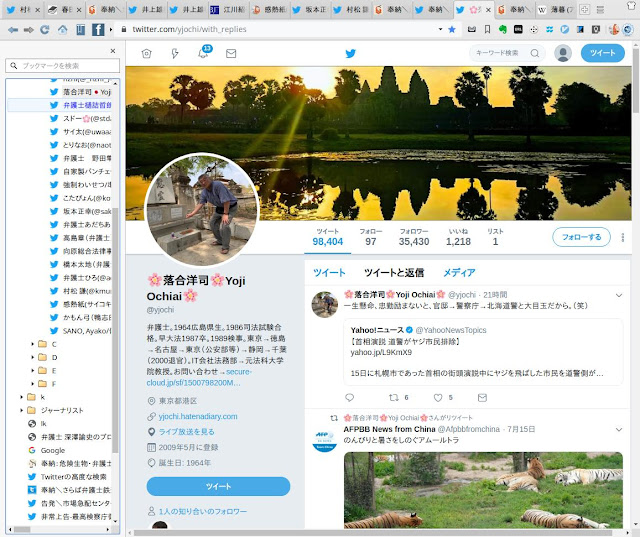Viewport: 640px width, 537px height.
Task: Add a new browser tab
Action: coord(584,9)
